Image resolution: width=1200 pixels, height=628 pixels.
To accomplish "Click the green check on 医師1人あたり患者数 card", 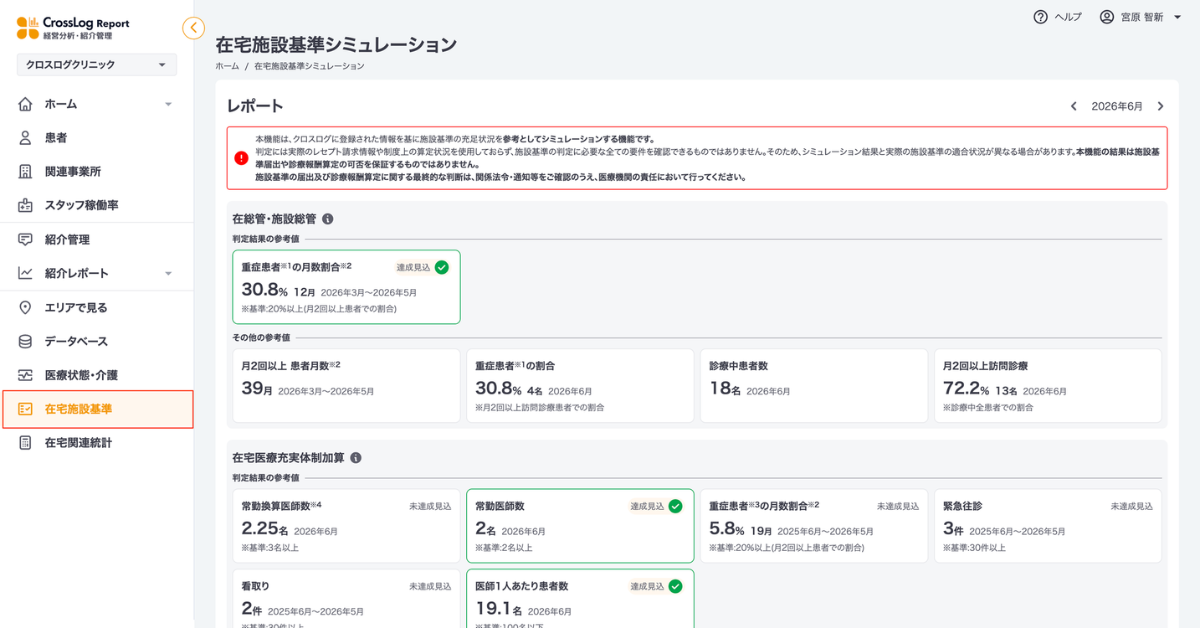I will pyautogui.click(x=675, y=586).
